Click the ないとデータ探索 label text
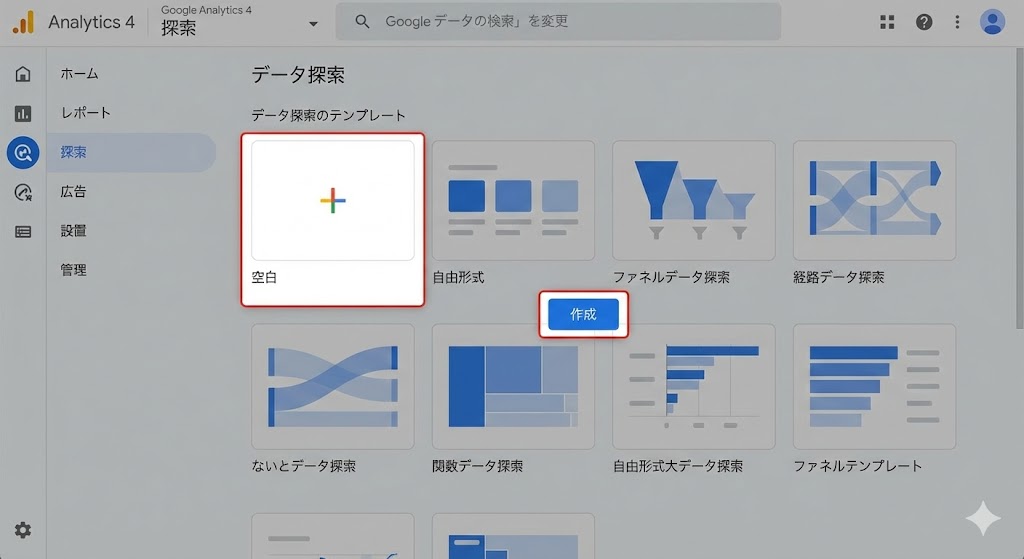Image resolution: width=1024 pixels, height=559 pixels. (x=304, y=466)
